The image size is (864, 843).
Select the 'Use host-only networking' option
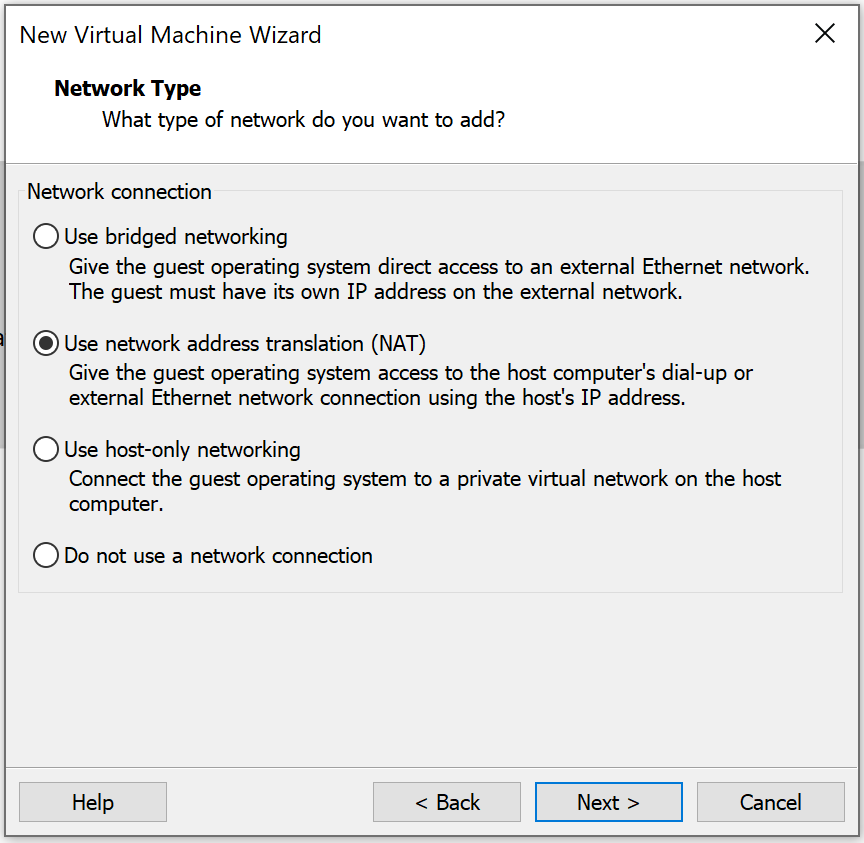pos(180,449)
